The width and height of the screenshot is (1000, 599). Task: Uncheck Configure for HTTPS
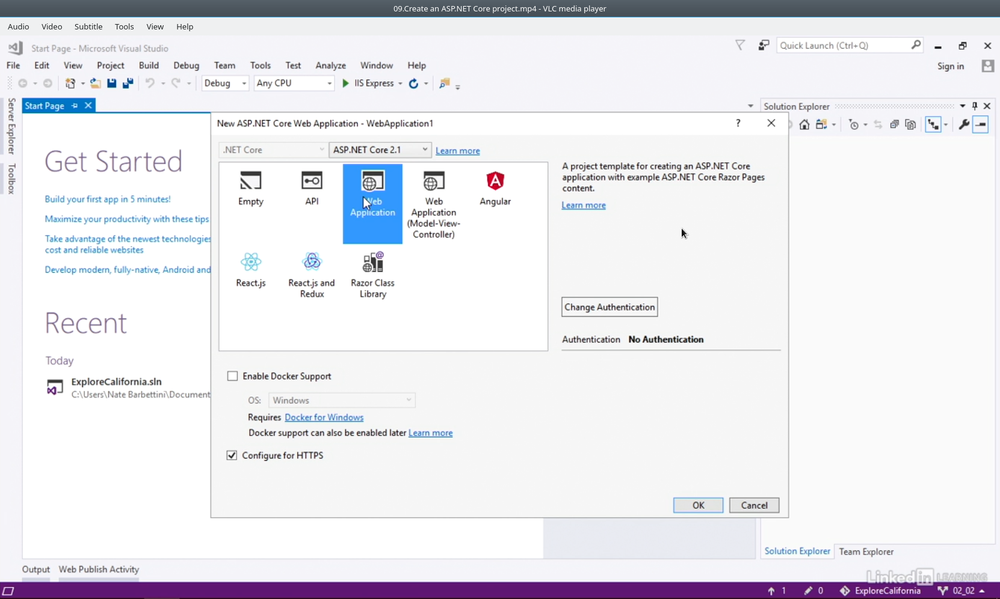(232, 455)
